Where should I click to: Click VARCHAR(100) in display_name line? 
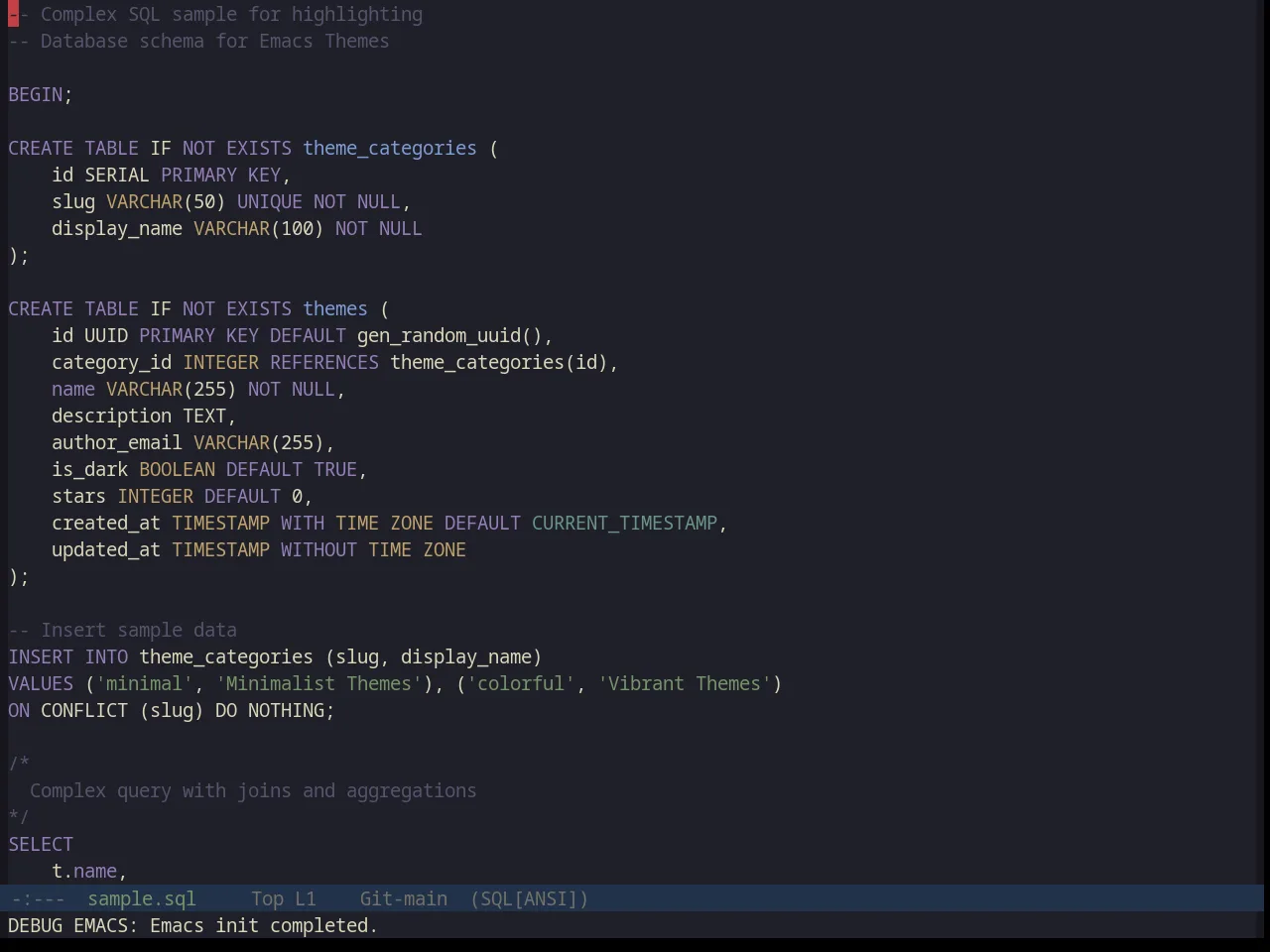coord(258,228)
